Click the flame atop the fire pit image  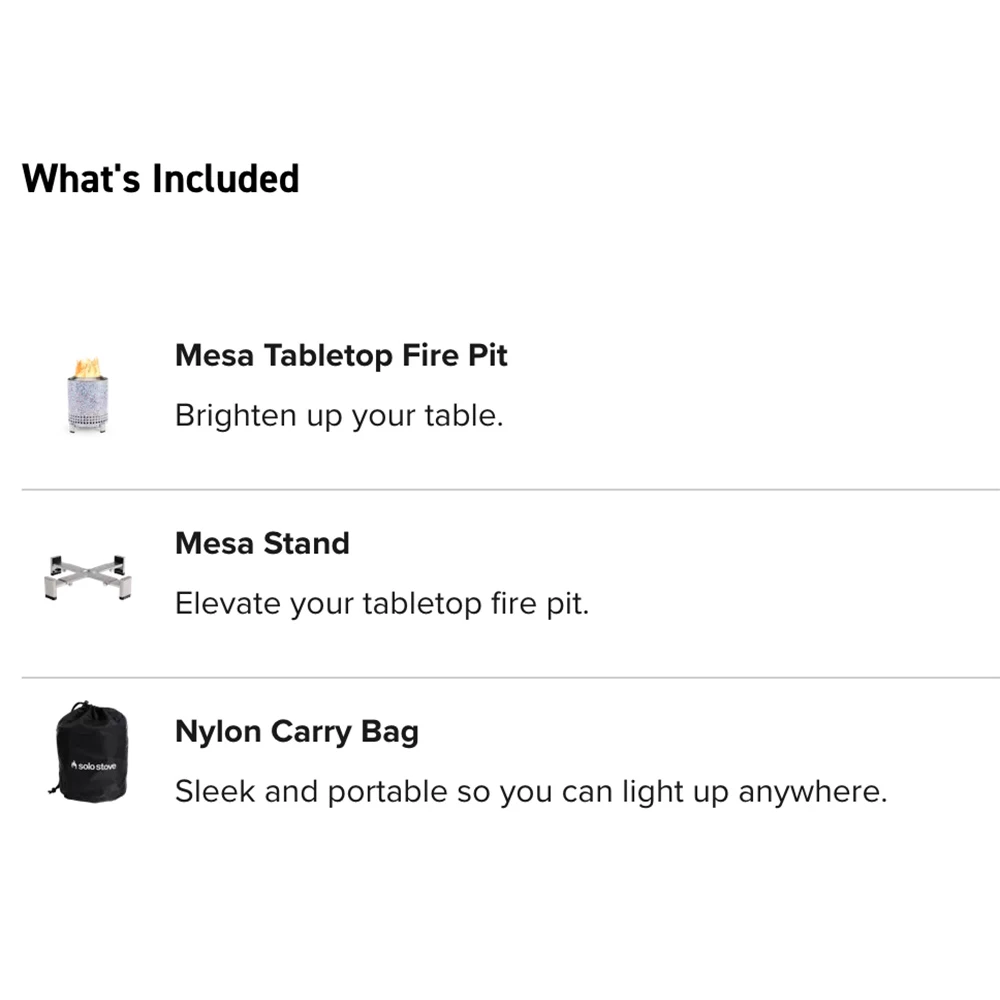click(89, 367)
